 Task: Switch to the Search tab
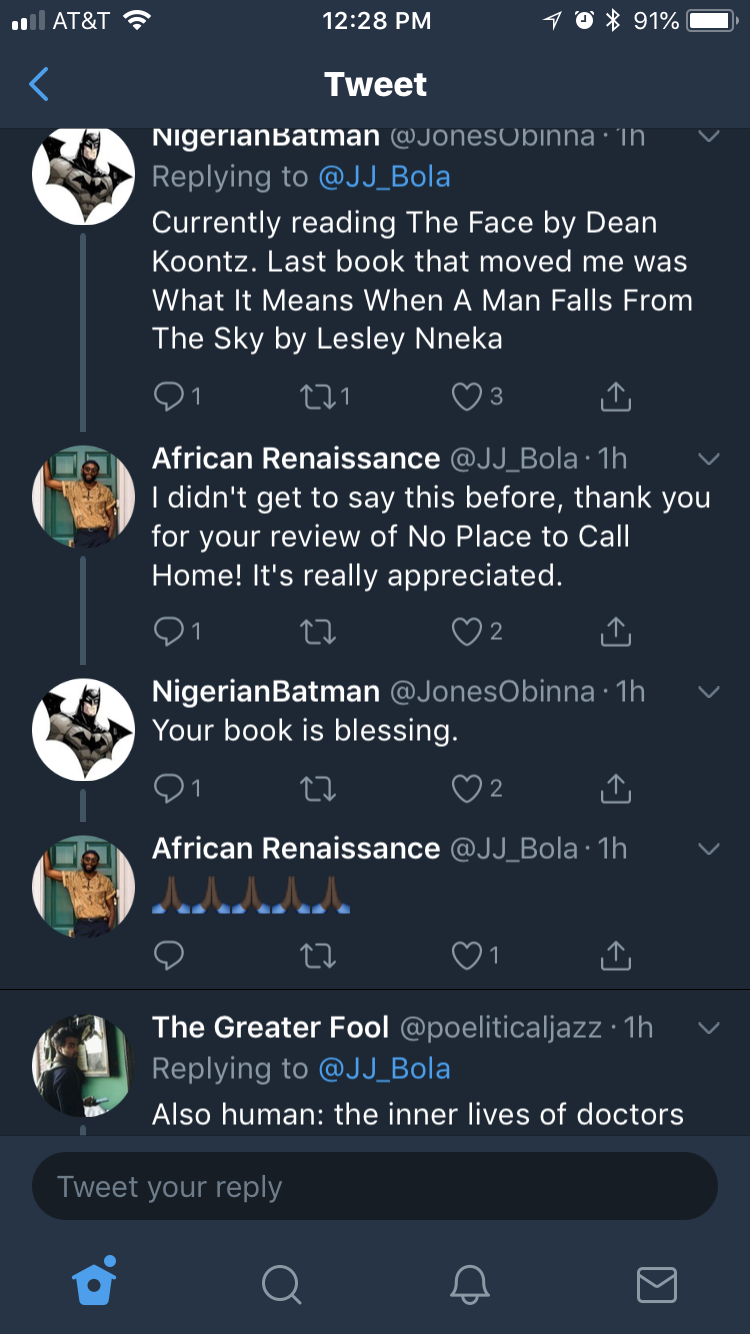pos(281,1283)
